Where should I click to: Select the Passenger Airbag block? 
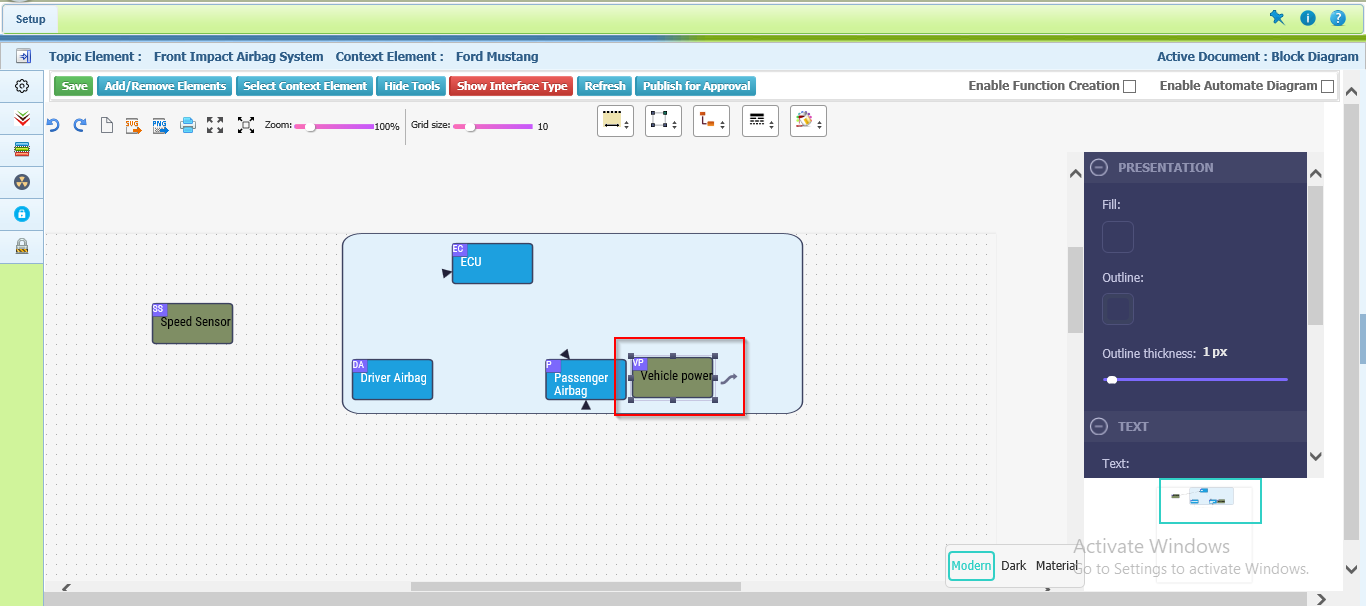[586, 379]
